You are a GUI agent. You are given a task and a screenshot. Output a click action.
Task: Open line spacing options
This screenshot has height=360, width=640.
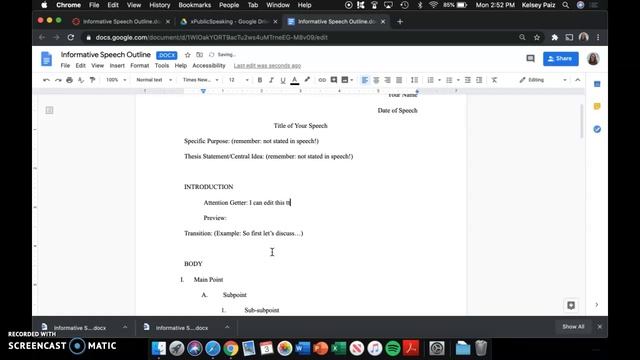click(414, 80)
